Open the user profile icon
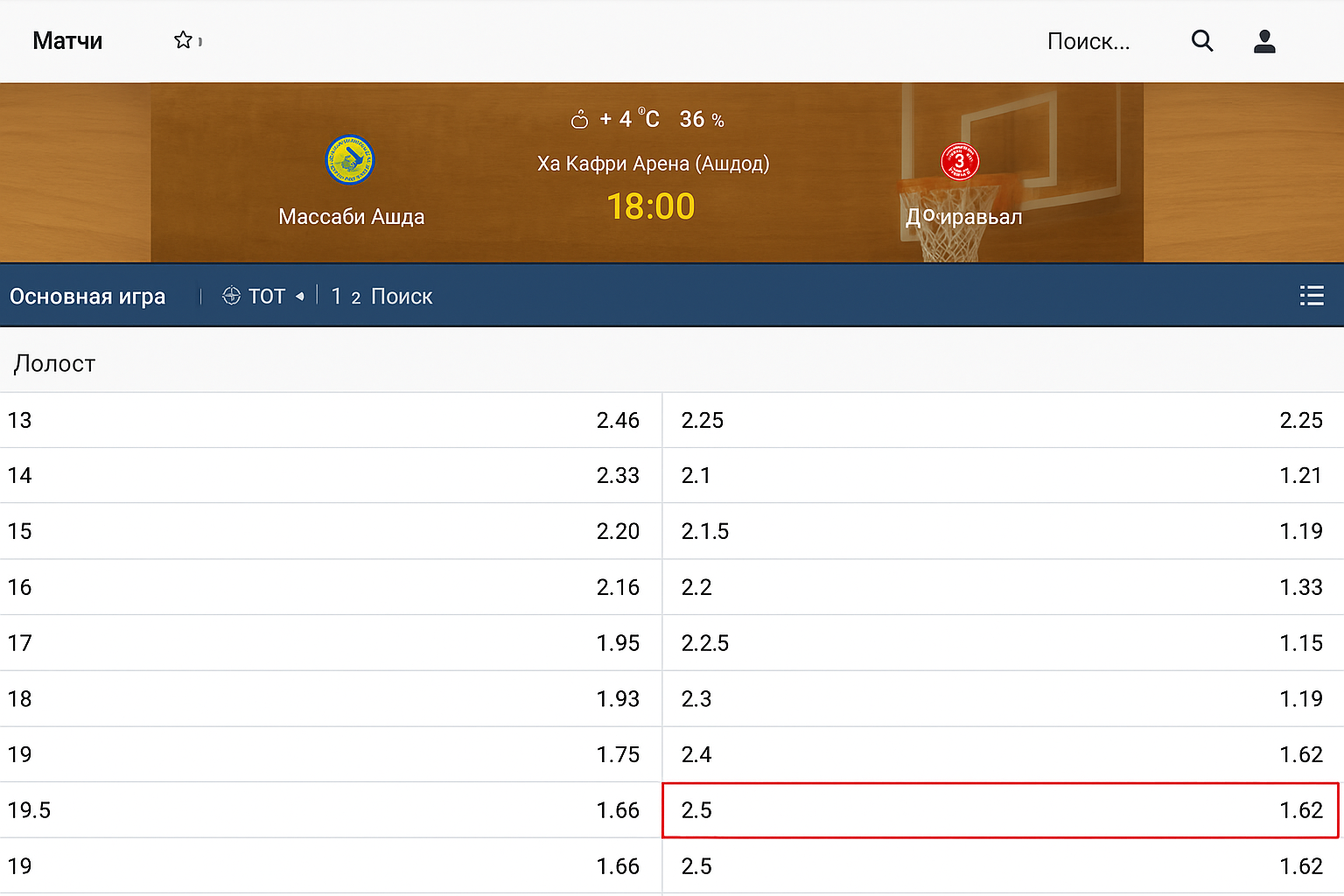This screenshot has height=896, width=1344. pyautogui.click(x=1264, y=40)
